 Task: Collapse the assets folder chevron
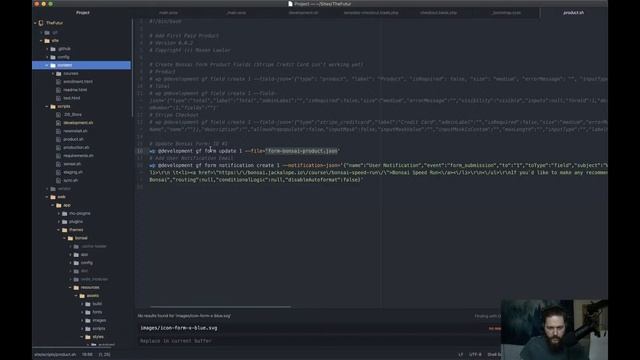(x=76, y=296)
